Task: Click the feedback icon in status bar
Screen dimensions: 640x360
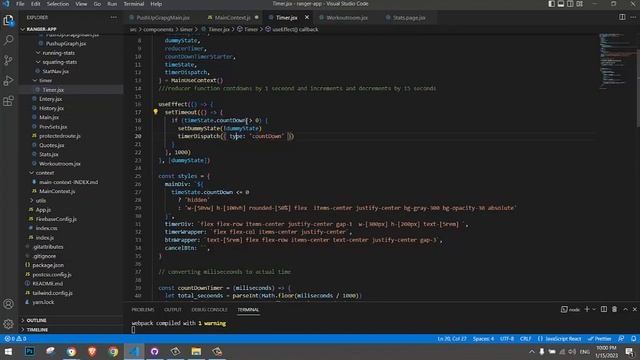Action: [621, 339]
